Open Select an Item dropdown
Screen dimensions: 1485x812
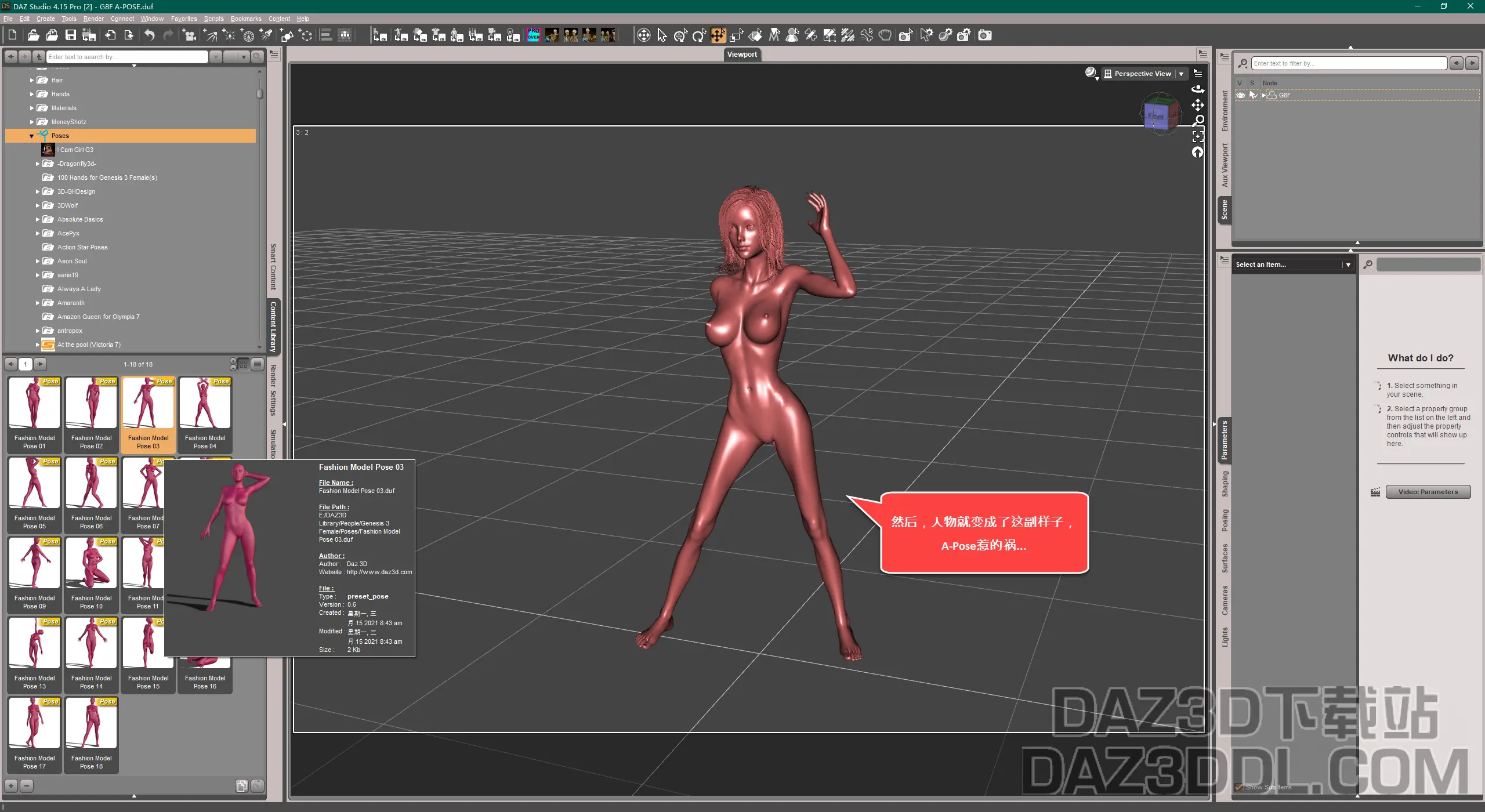[1293, 264]
